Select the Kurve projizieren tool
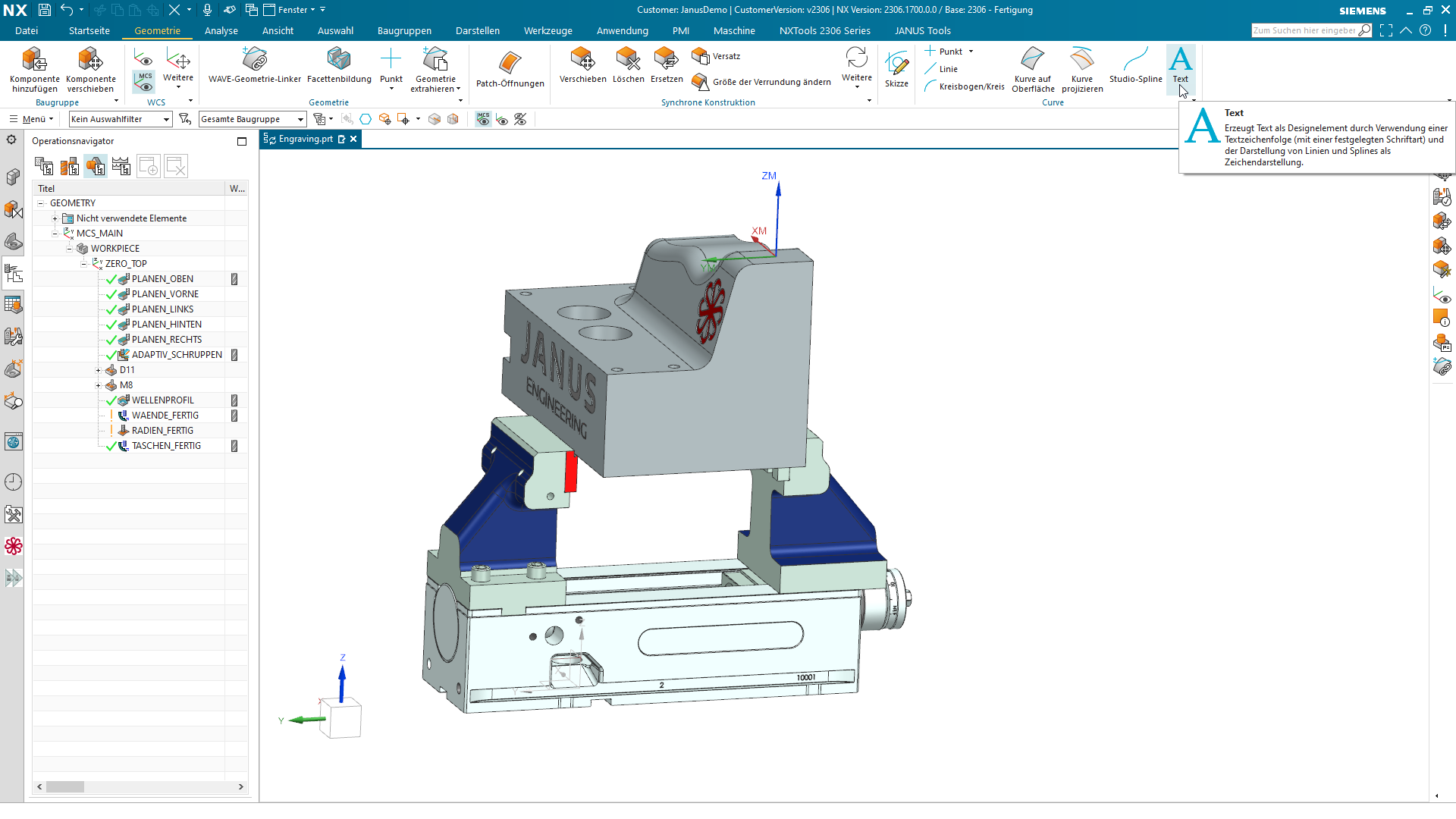Screen dimensions: 1456x819 pos(1082,68)
